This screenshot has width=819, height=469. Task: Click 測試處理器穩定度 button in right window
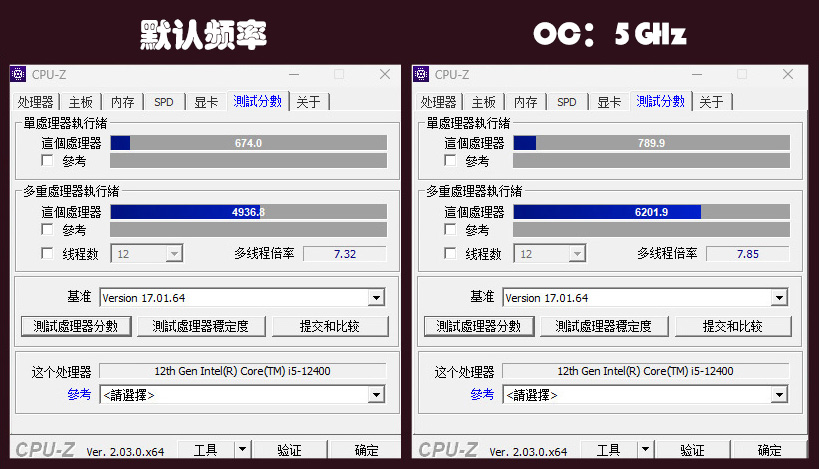click(604, 326)
